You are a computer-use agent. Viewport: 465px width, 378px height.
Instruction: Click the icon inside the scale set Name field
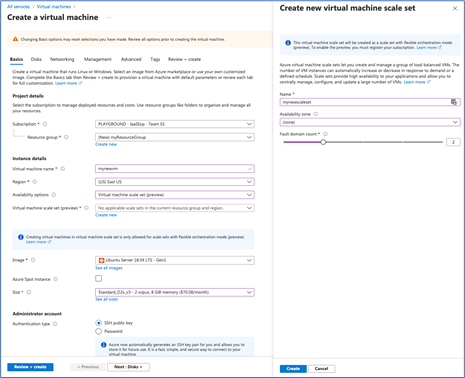pyautogui.click(x=454, y=102)
